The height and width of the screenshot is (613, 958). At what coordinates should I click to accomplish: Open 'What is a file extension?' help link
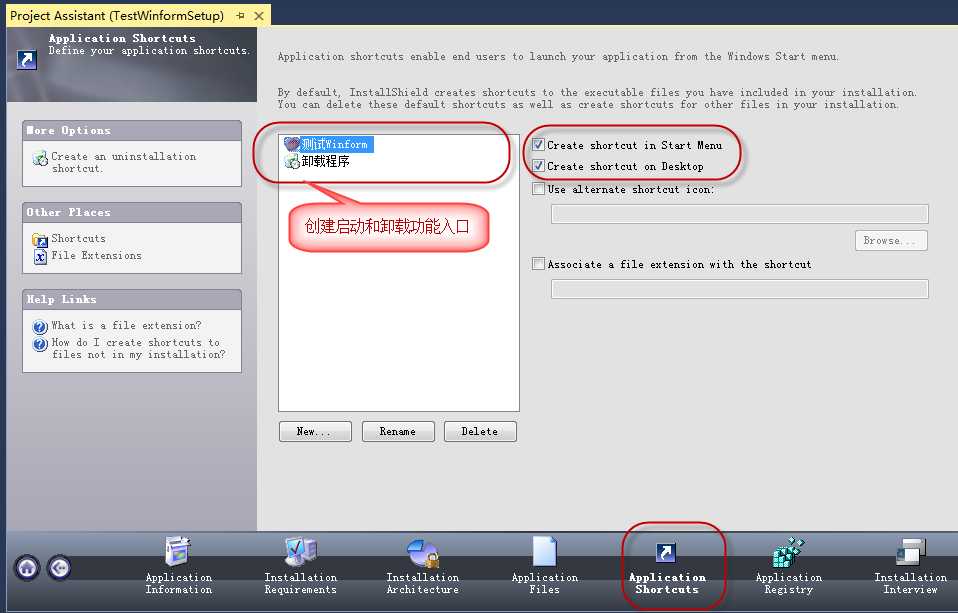click(126, 326)
